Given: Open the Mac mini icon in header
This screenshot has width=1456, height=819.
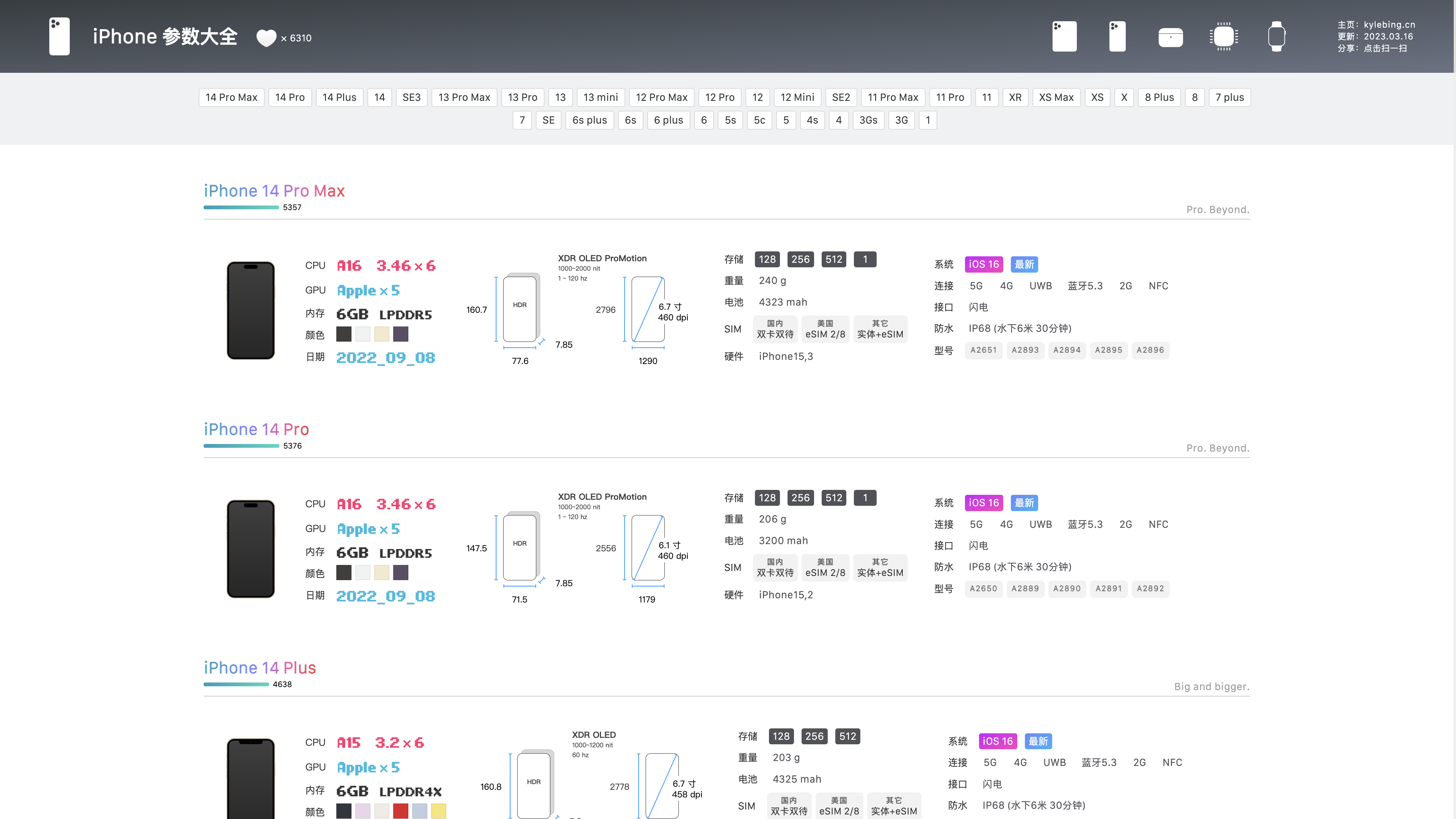Looking at the screenshot, I should coord(1170,38).
